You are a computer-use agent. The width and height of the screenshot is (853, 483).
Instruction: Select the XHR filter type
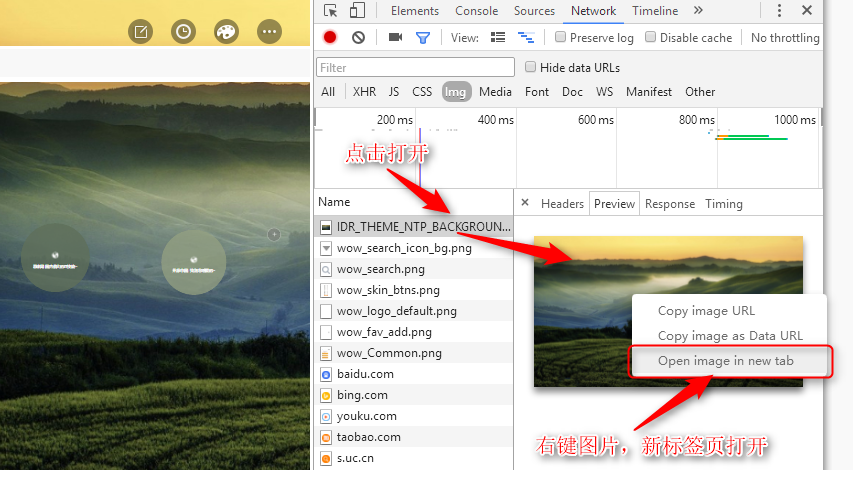[364, 91]
